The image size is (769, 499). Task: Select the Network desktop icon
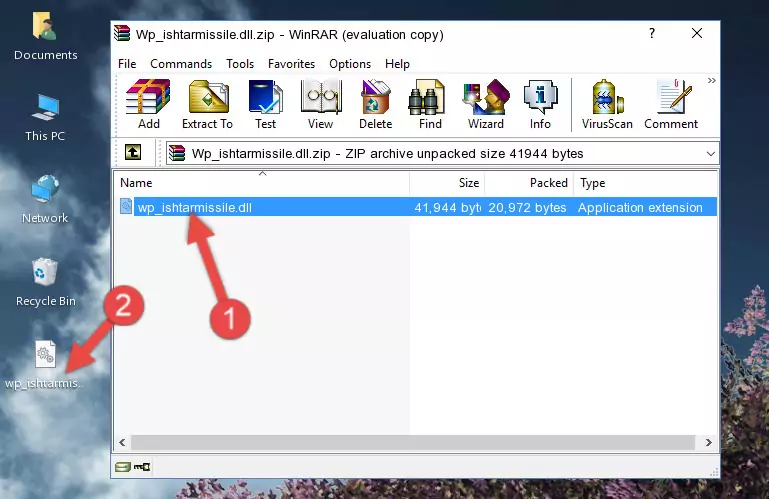[x=45, y=199]
